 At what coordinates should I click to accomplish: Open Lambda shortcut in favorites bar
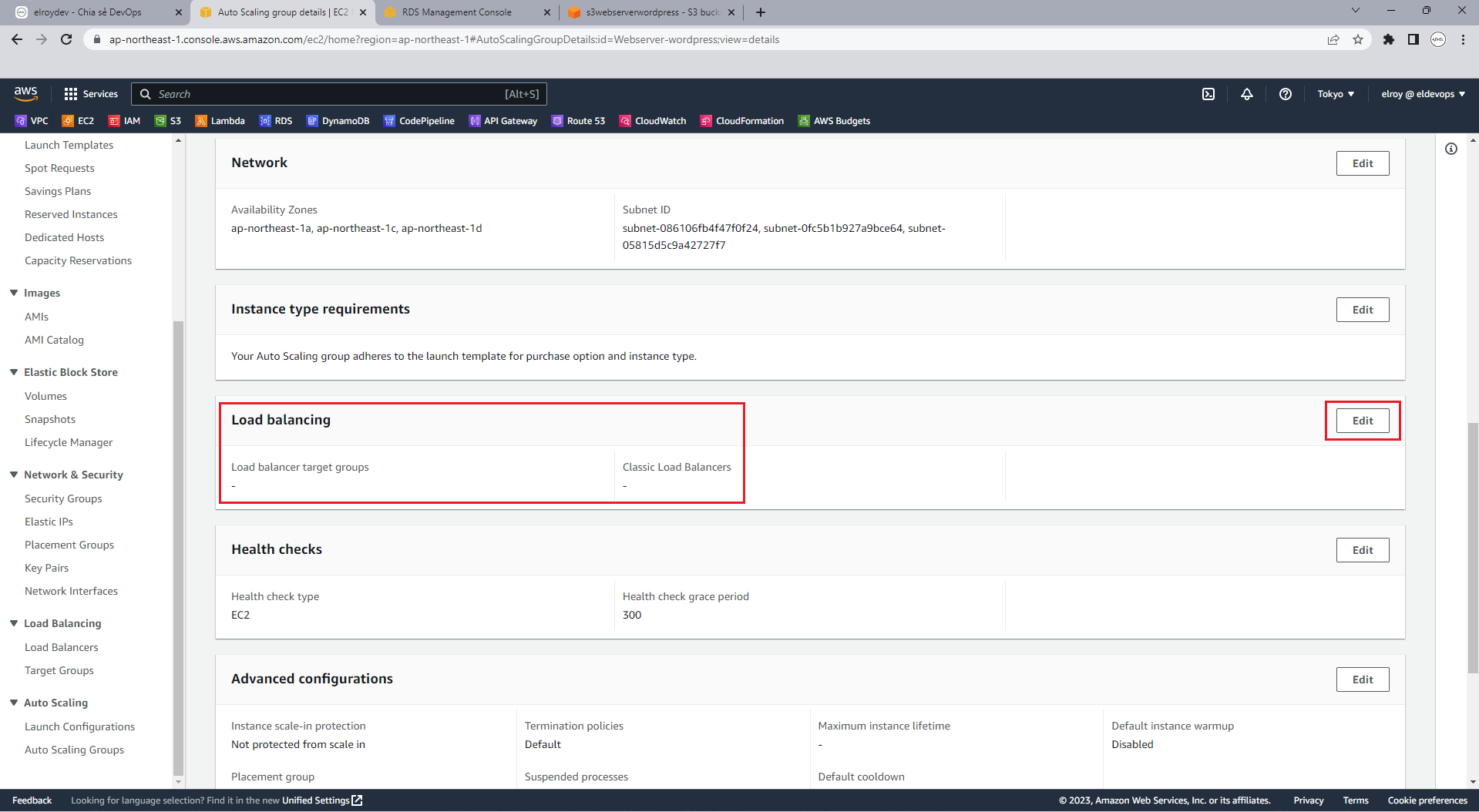[x=220, y=121]
